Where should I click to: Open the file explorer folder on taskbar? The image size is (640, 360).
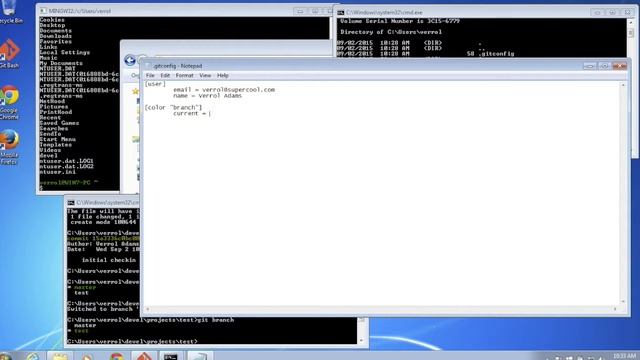click(x=60, y=357)
